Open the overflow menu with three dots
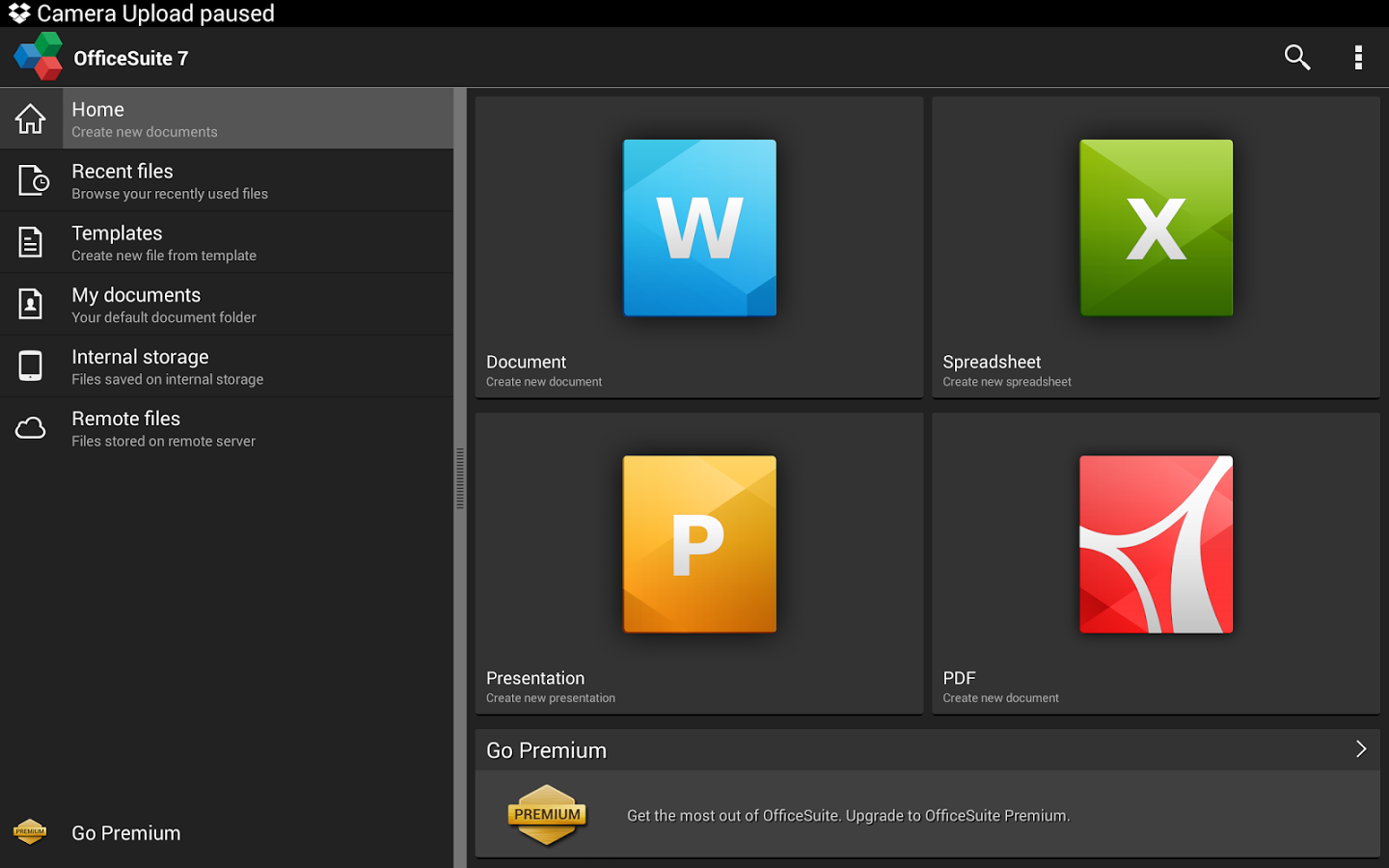 click(x=1358, y=57)
